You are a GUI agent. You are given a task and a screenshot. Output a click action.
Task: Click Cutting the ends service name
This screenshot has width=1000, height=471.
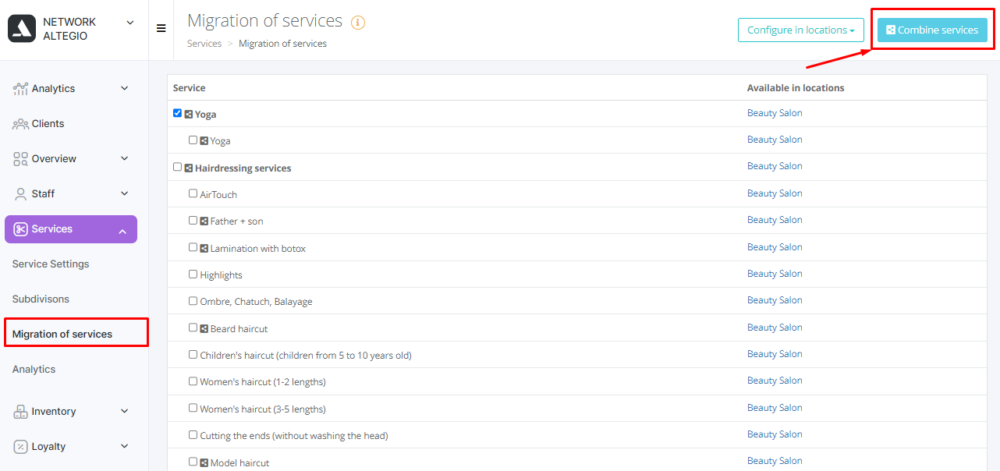coord(294,436)
